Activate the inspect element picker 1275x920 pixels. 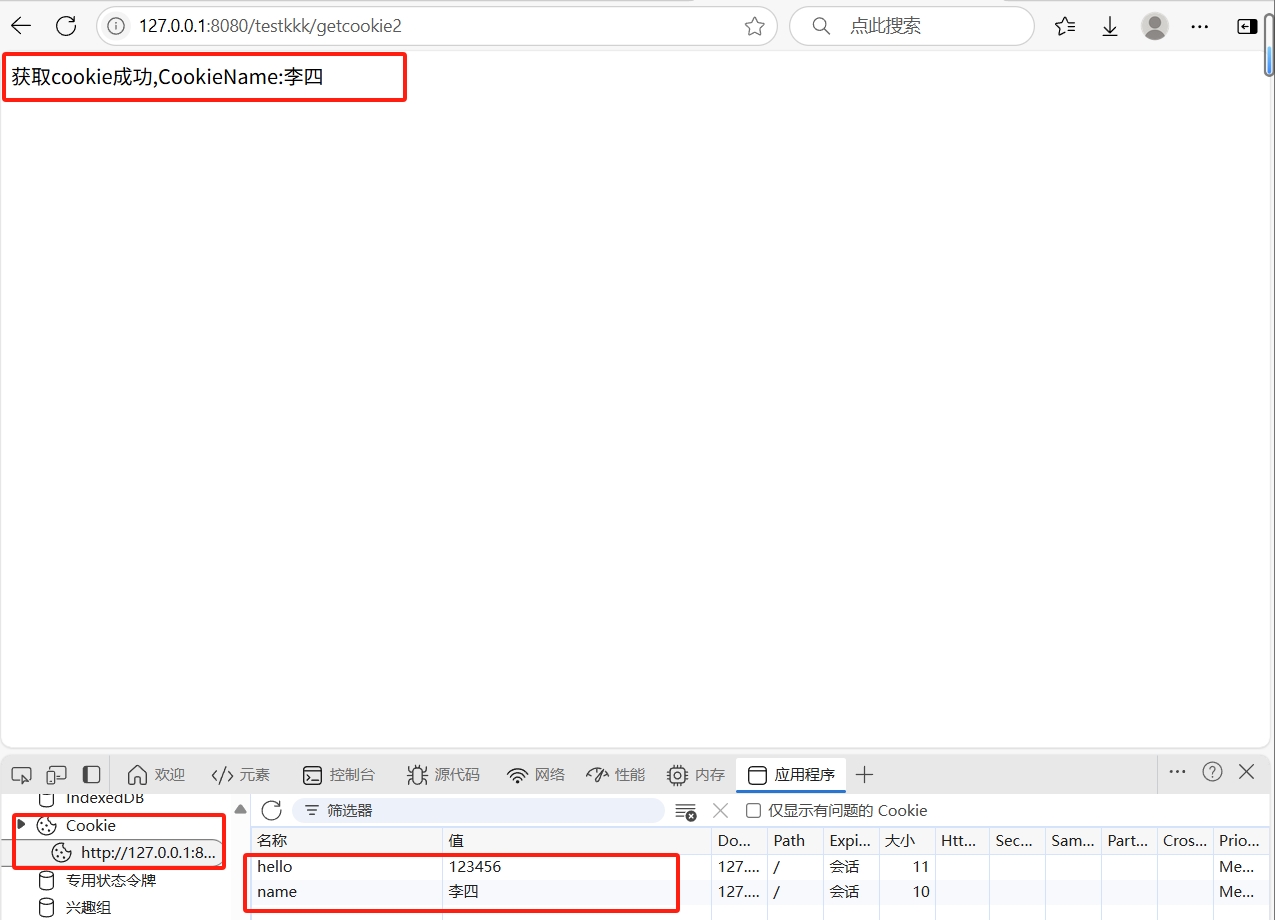click(21, 774)
